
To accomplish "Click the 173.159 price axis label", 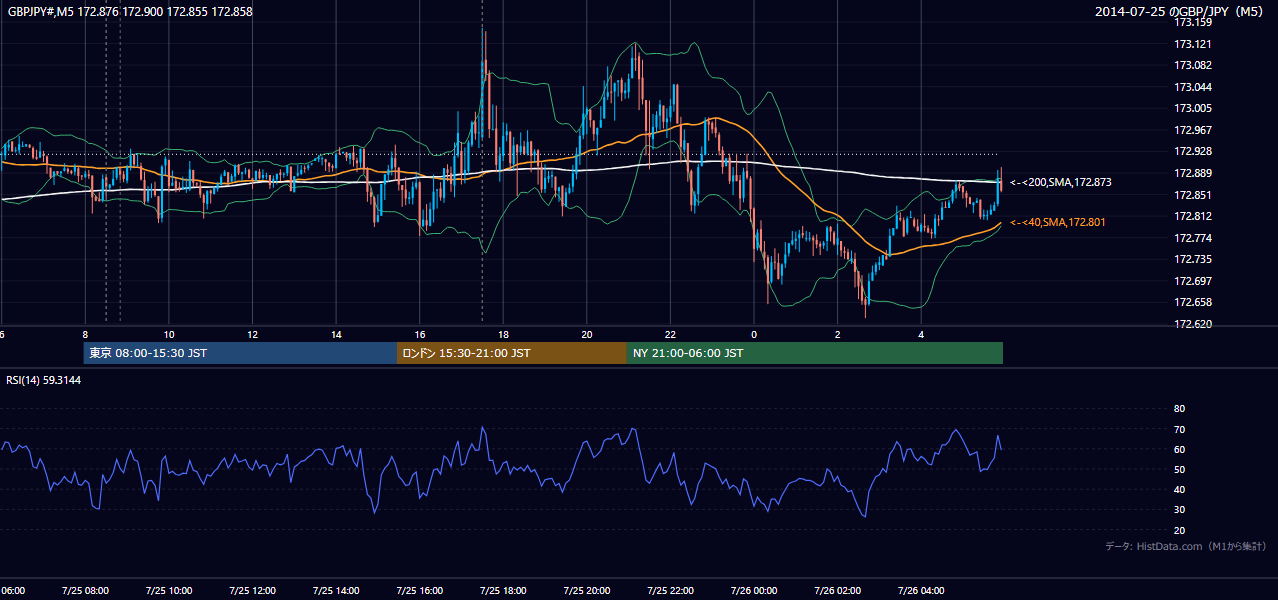I will pyautogui.click(x=1192, y=22).
